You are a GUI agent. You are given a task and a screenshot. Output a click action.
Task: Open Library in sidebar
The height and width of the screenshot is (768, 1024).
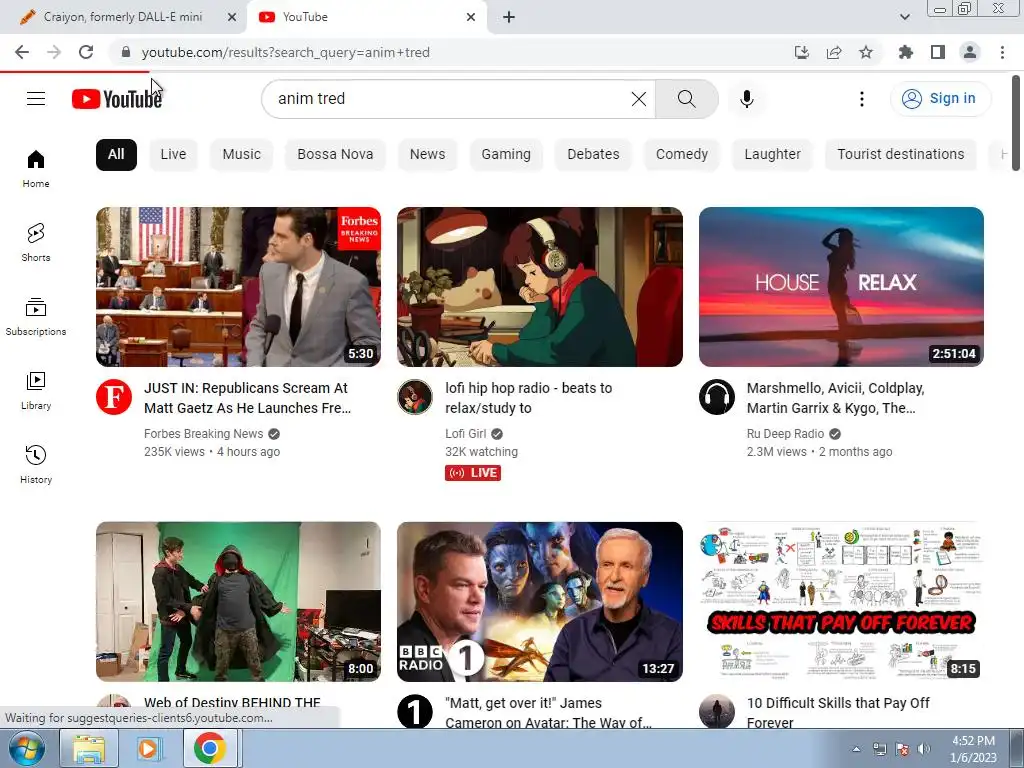pos(36,391)
